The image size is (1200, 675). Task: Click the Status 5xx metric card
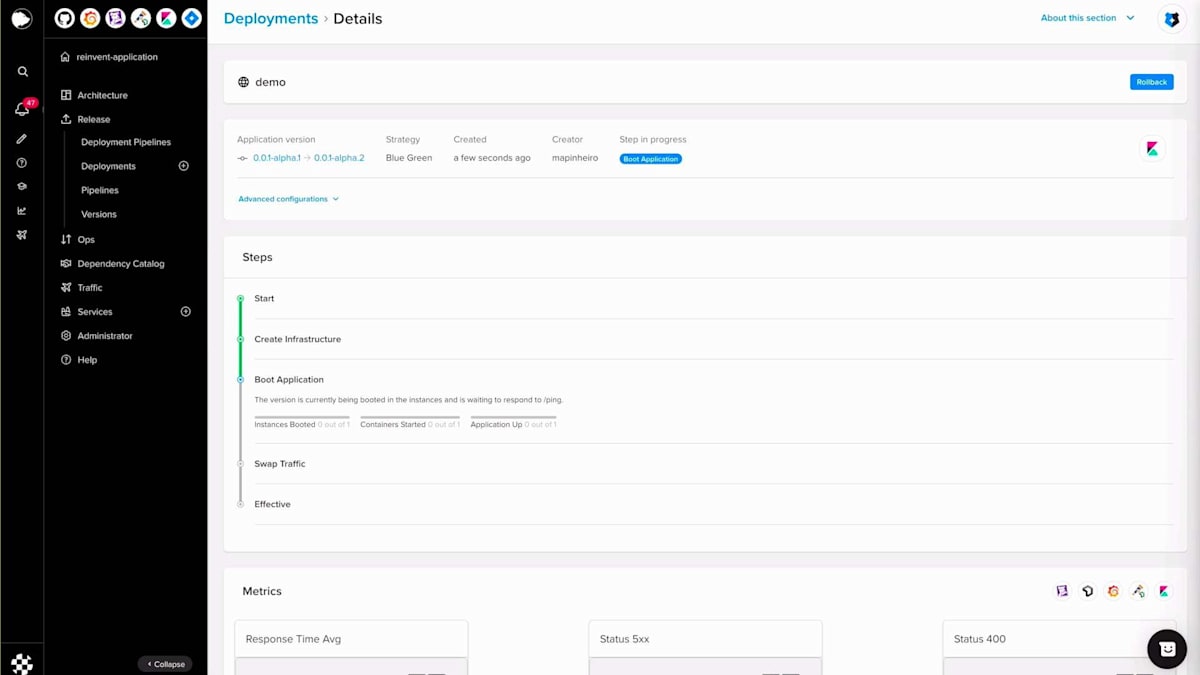[705, 647]
